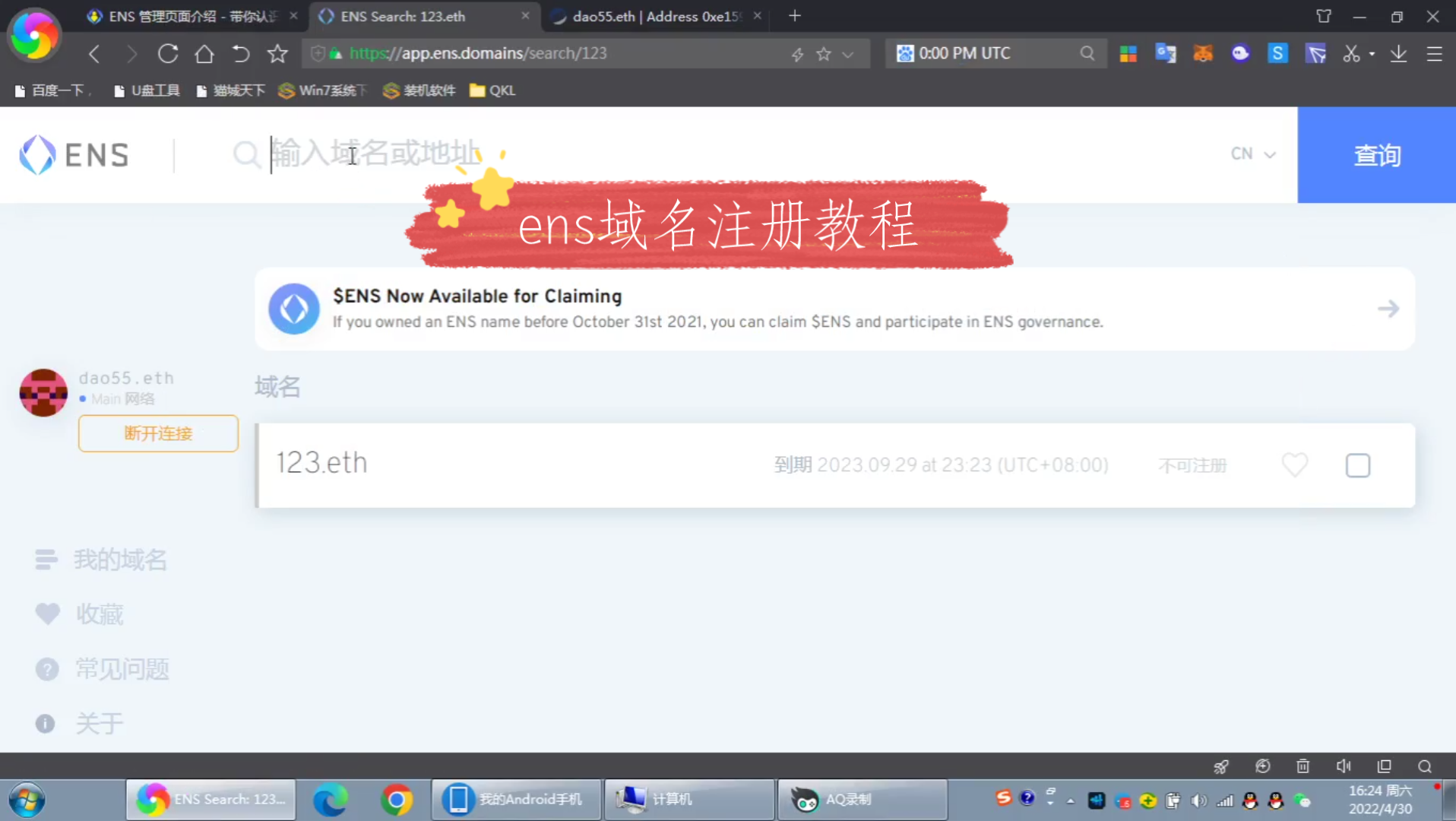Open 关于 about in sidebar
This screenshot has width=1456, height=821.
(x=79, y=724)
